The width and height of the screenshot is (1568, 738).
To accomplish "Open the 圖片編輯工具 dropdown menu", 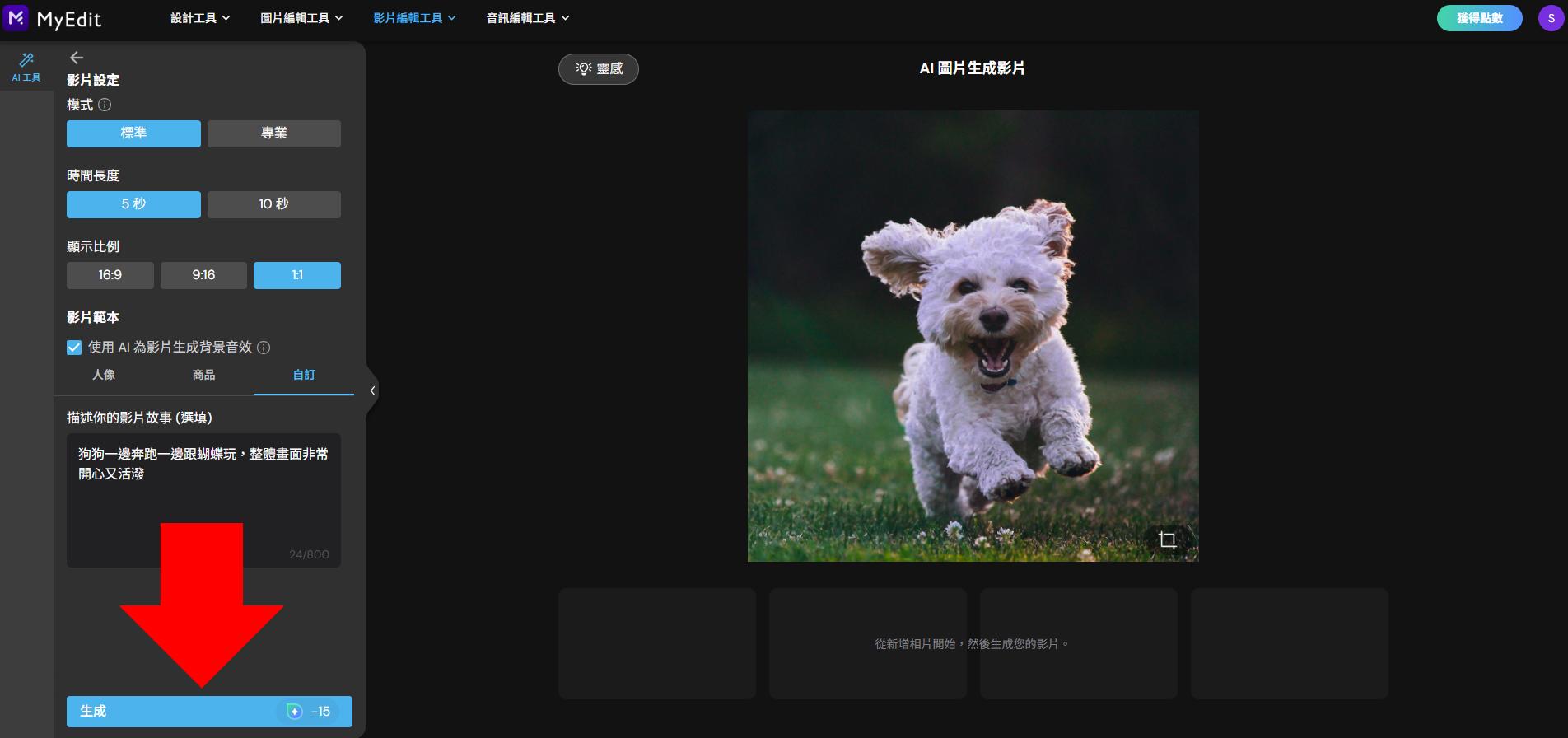I will click(301, 18).
